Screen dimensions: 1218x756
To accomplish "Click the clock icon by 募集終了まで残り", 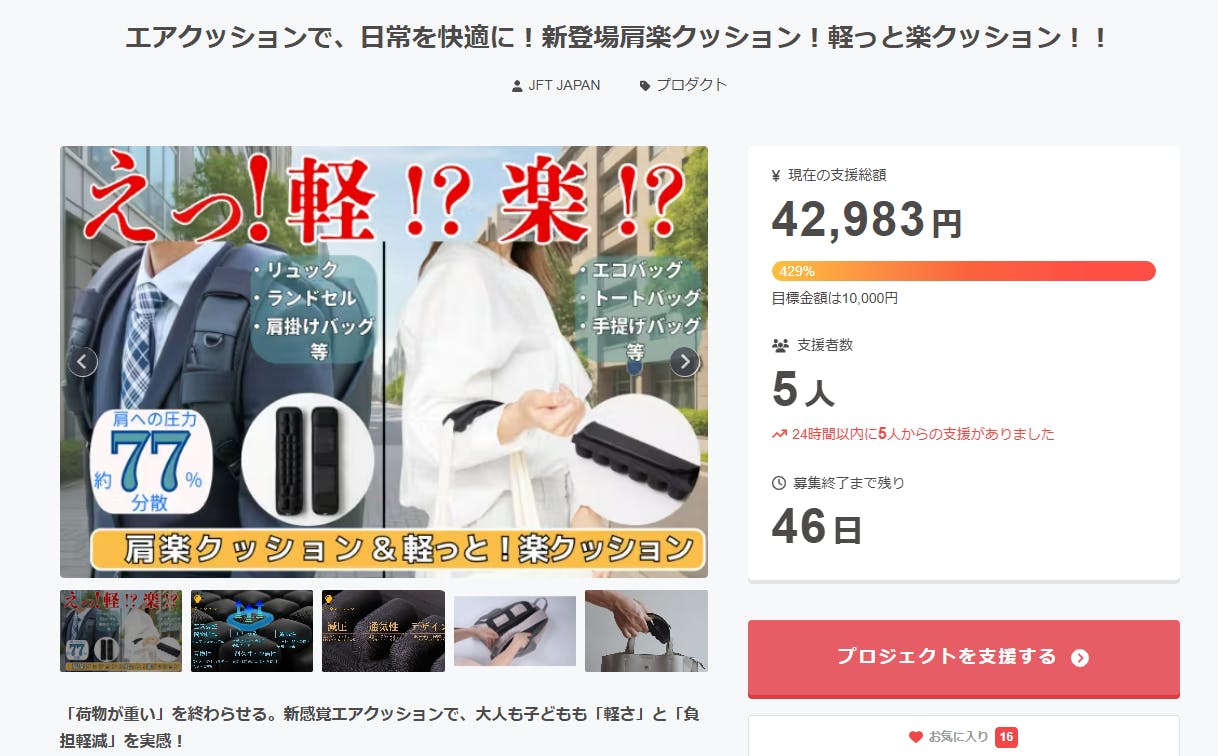I will [779, 483].
